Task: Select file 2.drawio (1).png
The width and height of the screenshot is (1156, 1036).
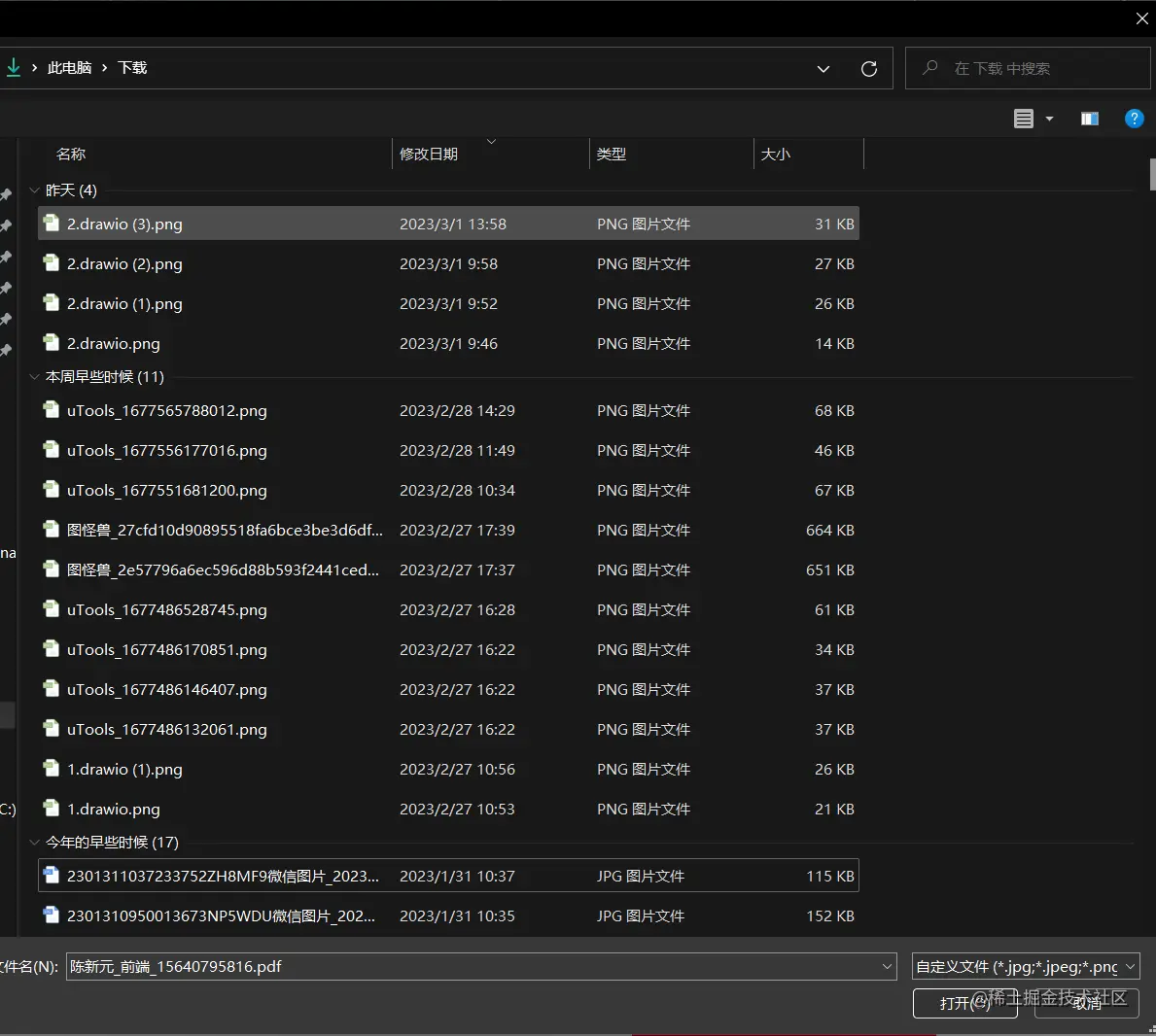Action: (x=448, y=303)
